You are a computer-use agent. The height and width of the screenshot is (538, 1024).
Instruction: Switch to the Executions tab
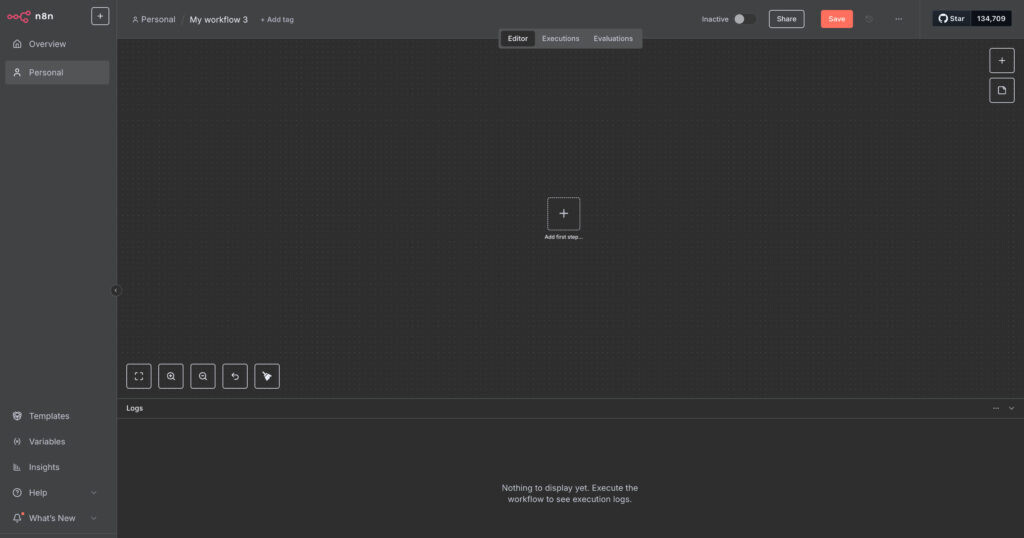(560, 39)
